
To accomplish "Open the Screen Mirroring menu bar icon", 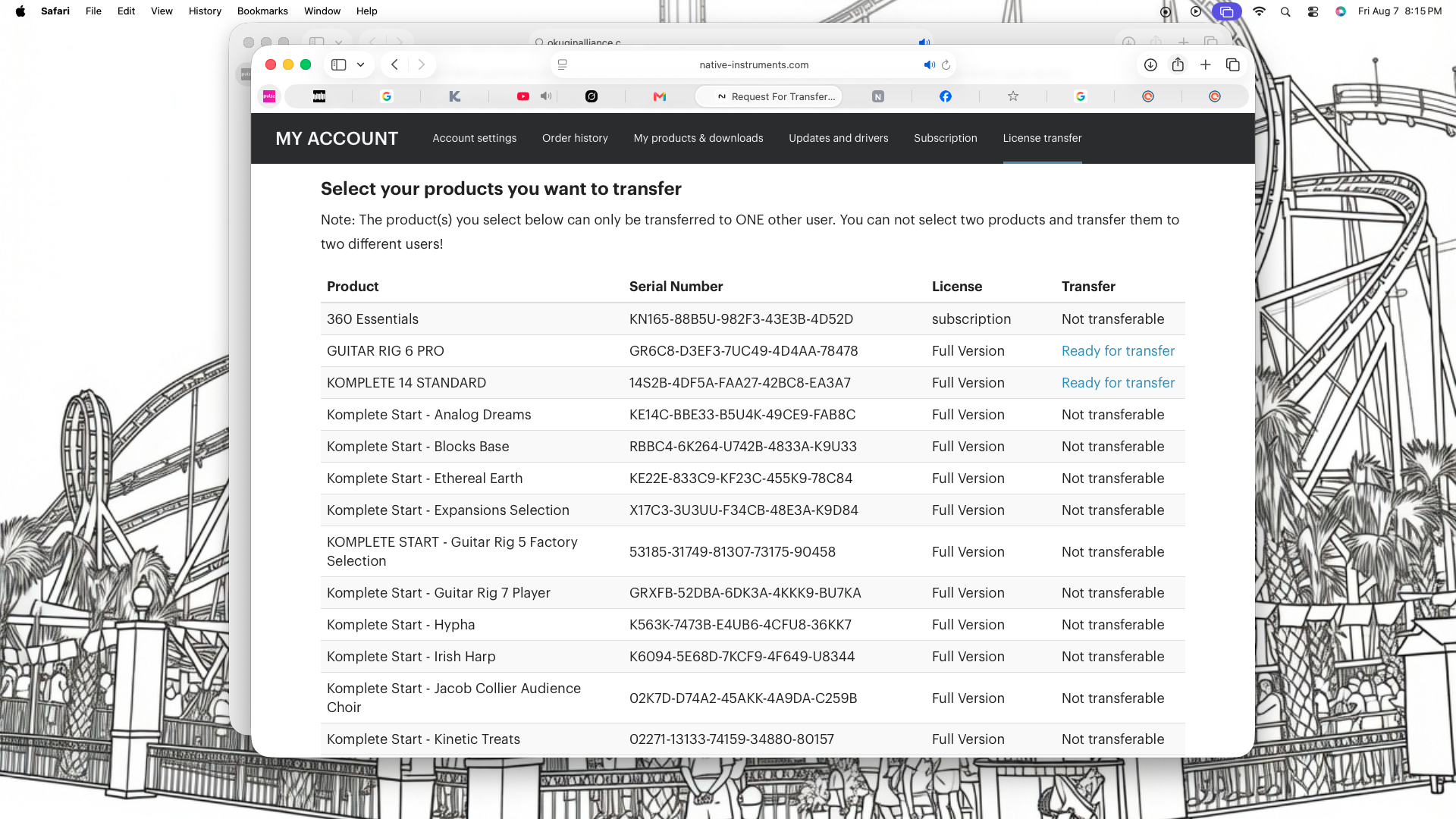I will tap(1226, 11).
